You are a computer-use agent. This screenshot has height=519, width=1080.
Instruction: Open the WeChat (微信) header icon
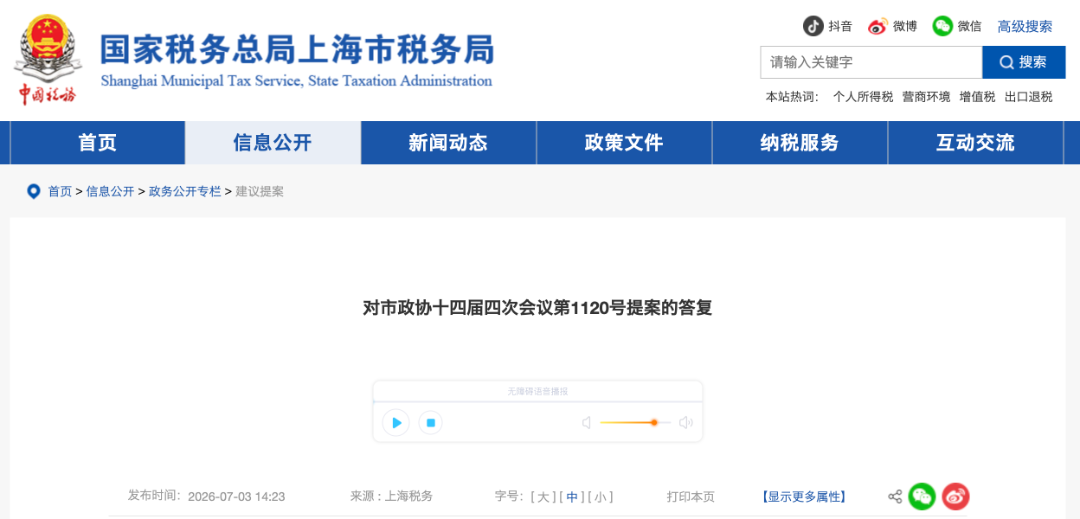click(942, 26)
